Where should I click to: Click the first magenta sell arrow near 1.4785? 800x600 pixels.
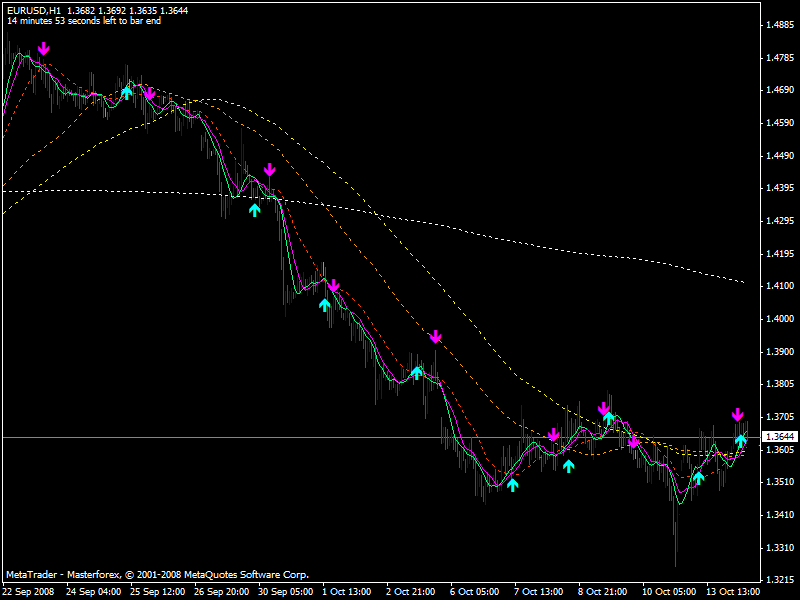point(44,49)
